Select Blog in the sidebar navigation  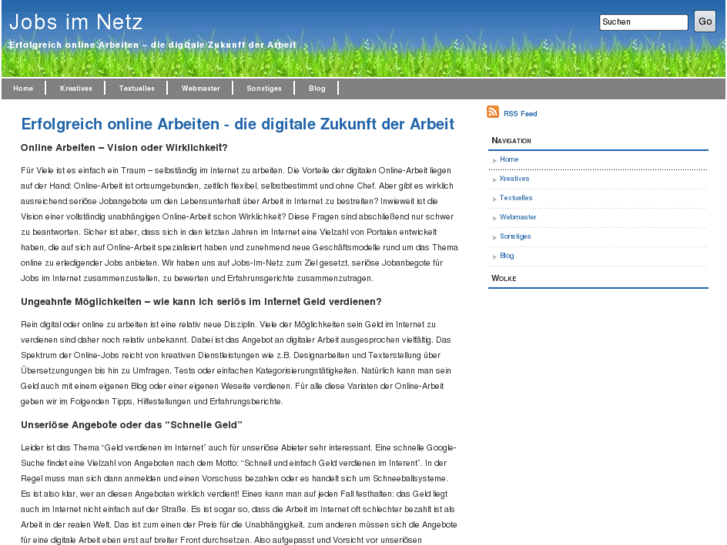[507, 256]
